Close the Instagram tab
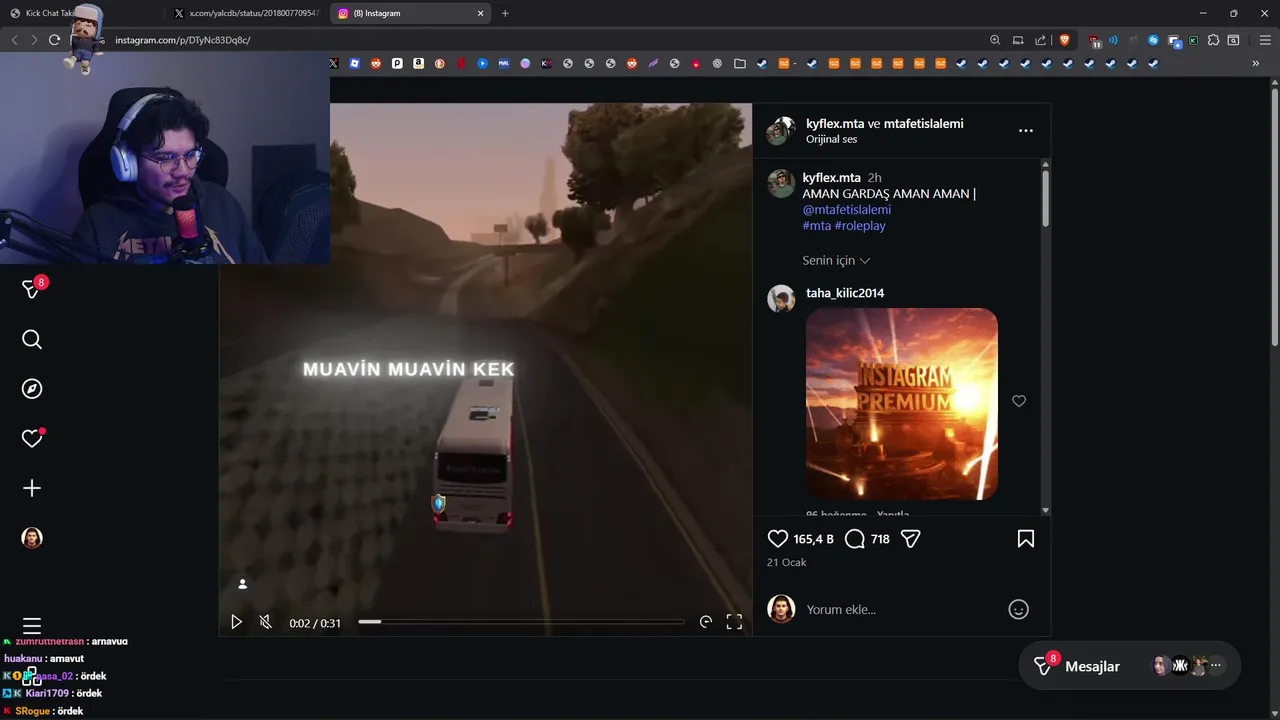This screenshot has width=1280, height=720. [480, 13]
